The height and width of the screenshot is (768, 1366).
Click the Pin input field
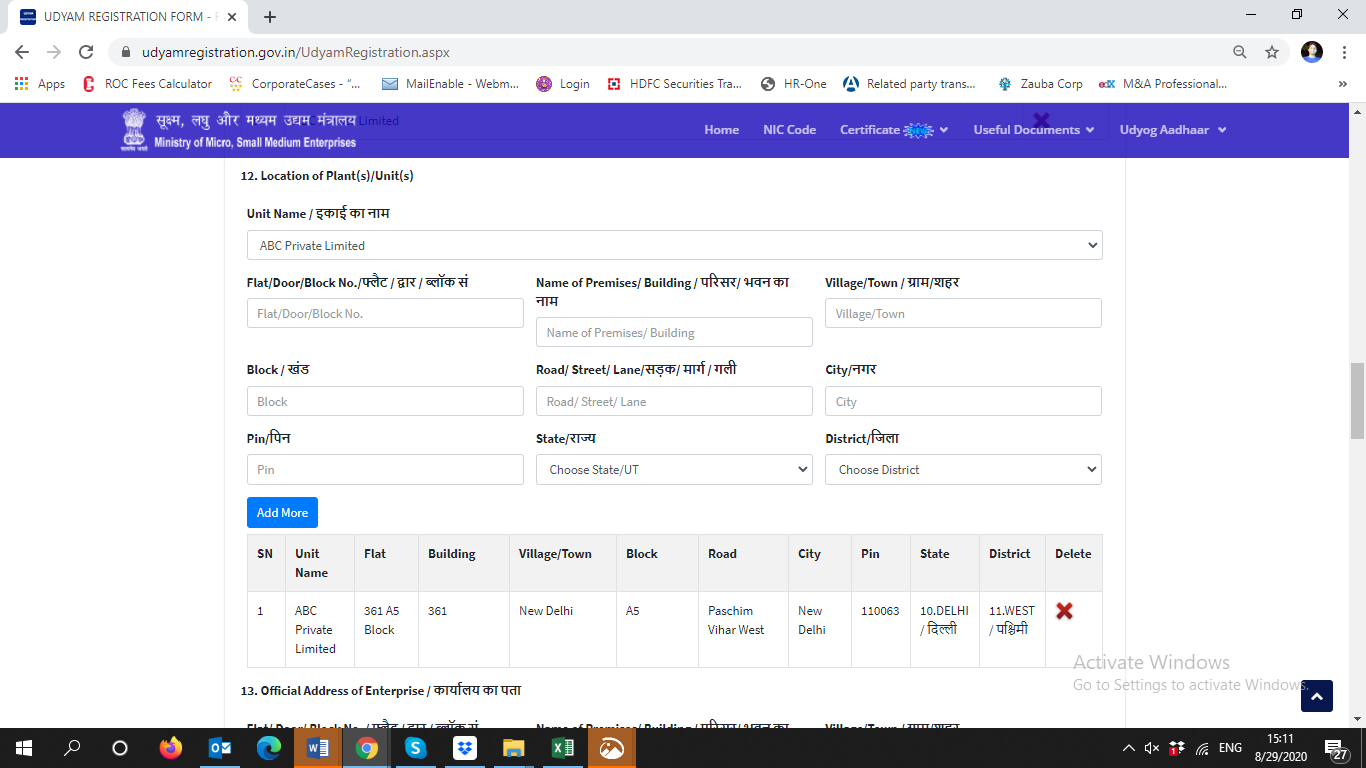(x=385, y=470)
